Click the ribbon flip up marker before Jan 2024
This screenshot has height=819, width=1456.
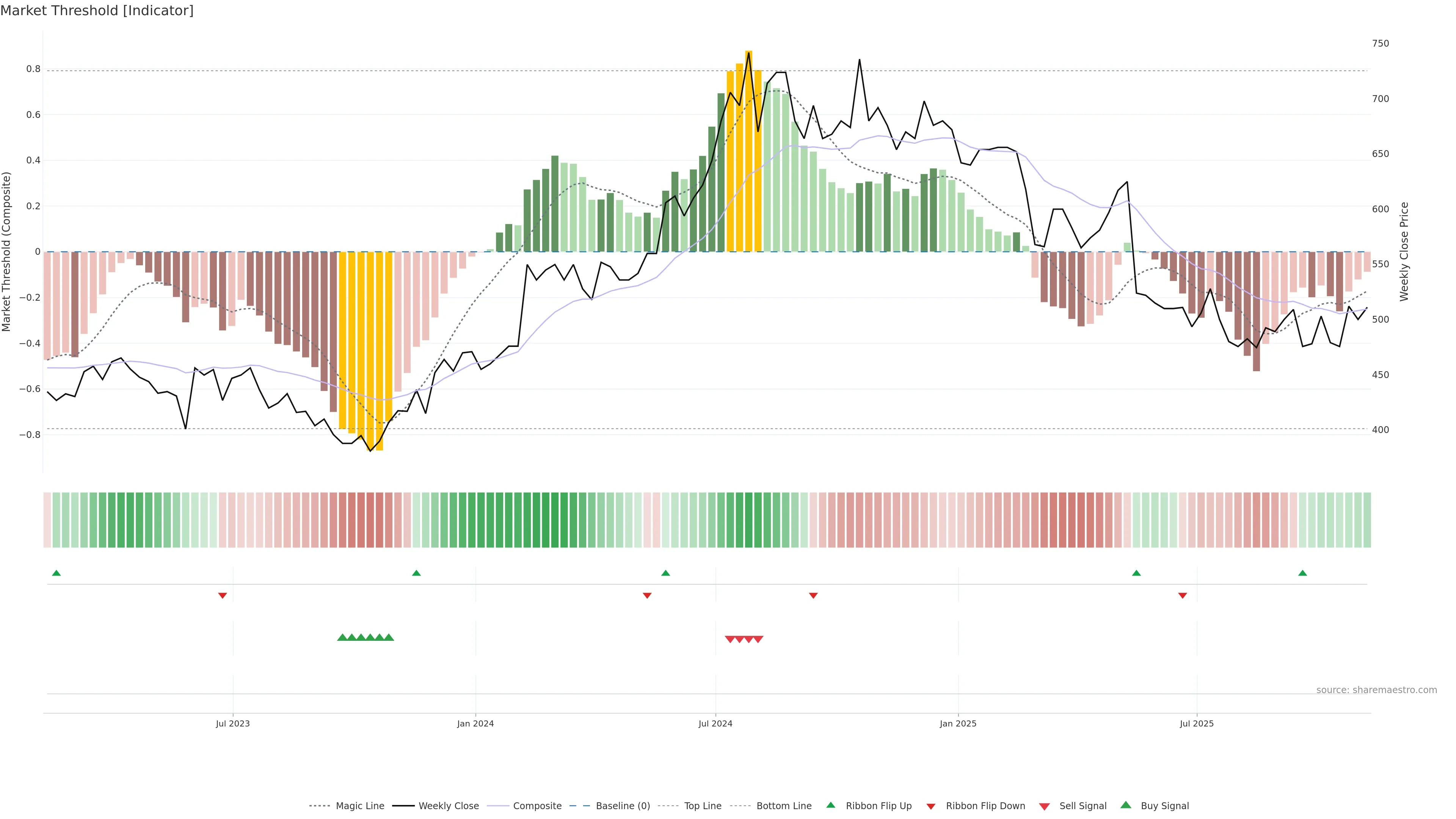pos(417,573)
